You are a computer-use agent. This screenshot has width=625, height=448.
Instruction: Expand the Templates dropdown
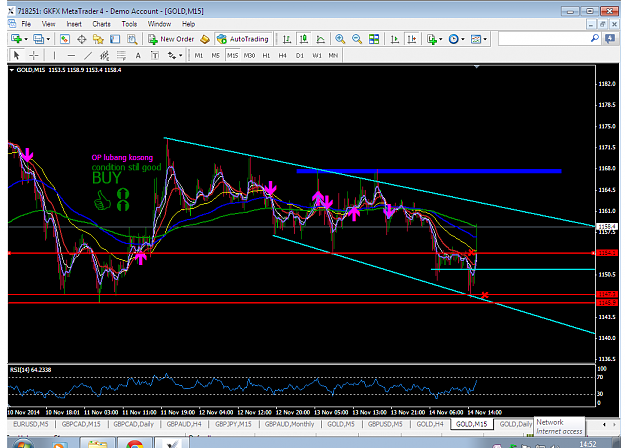[x=485, y=39]
